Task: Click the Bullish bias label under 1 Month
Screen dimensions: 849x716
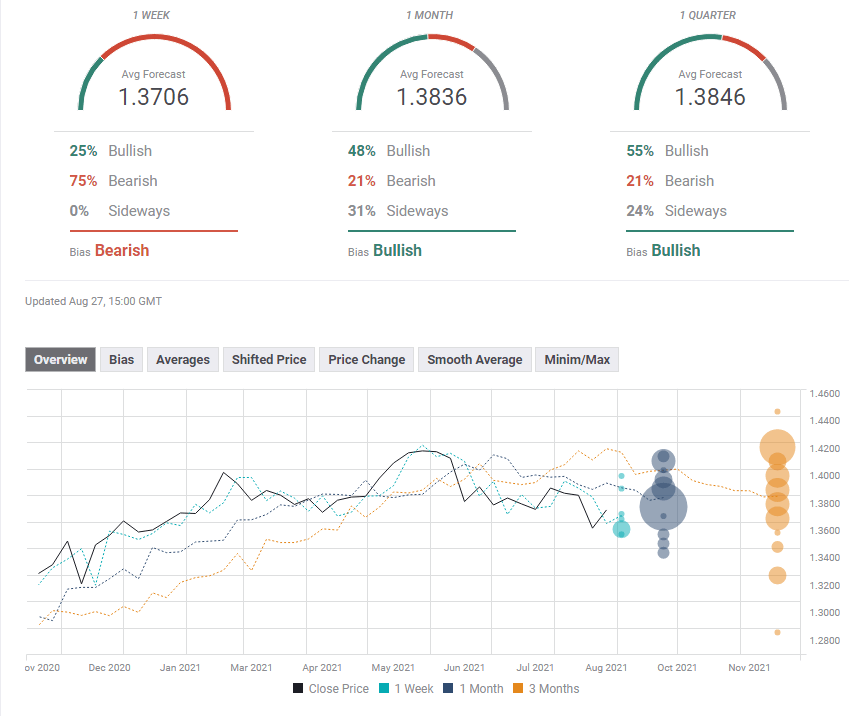Action: point(397,251)
